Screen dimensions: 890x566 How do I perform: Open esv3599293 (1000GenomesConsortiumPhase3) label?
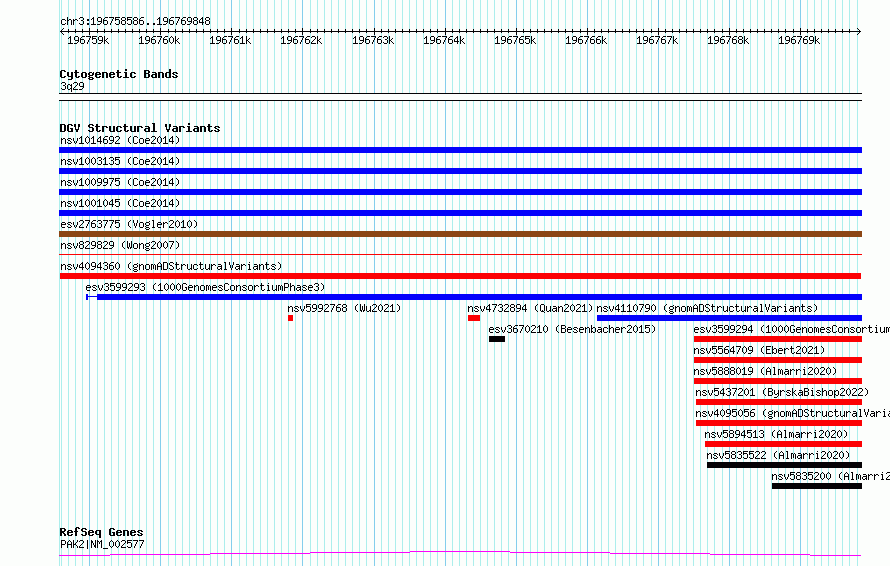tap(205, 287)
